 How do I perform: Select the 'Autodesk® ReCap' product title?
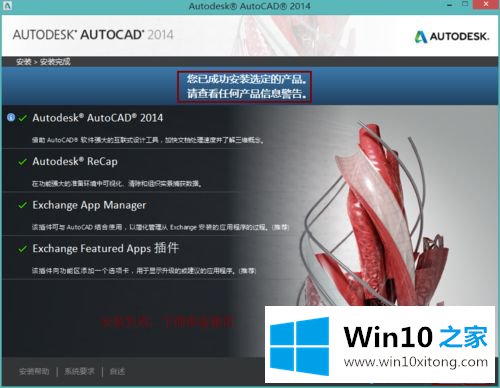(75, 162)
